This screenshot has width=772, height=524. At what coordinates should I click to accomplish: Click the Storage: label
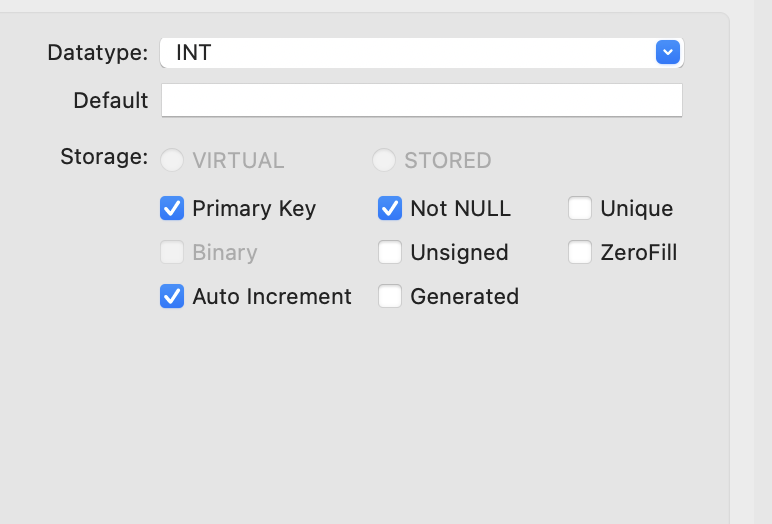pos(104,157)
